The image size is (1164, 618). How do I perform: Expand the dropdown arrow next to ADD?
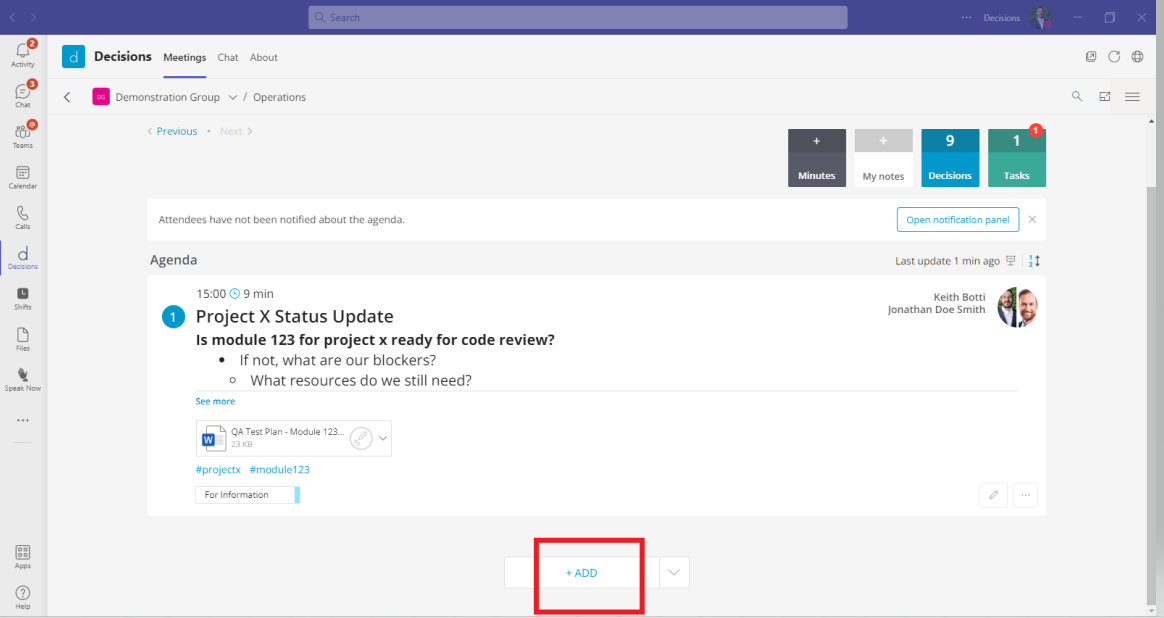click(674, 573)
